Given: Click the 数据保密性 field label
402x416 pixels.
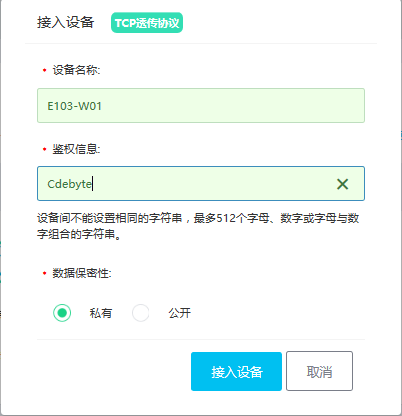Looking at the screenshot, I should pyautogui.click(x=82, y=273).
